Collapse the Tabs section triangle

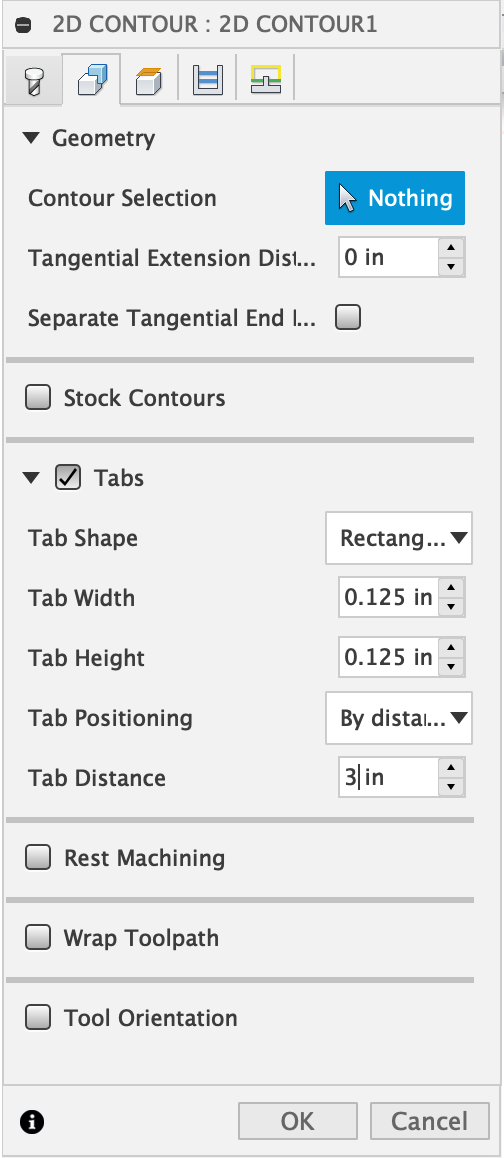coord(30,478)
